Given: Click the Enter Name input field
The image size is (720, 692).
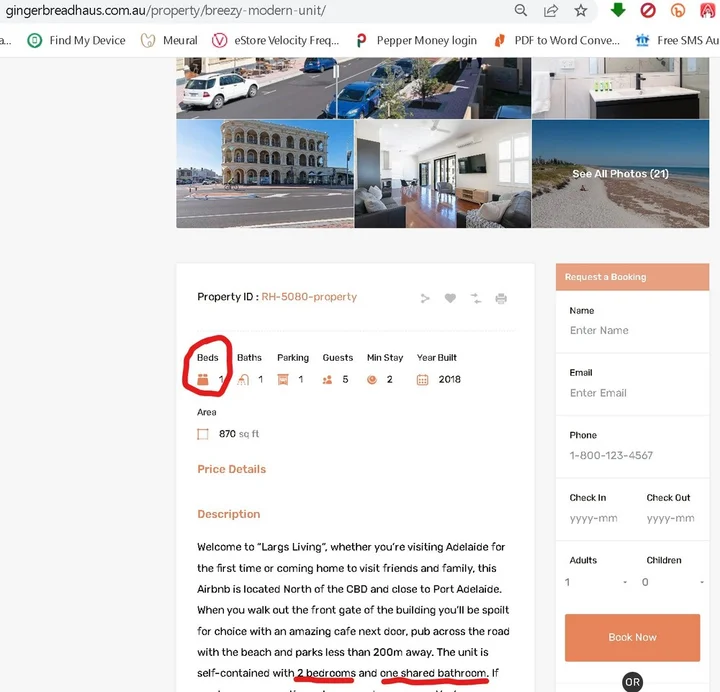Looking at the screenshot, I should [x=628, y=330].
